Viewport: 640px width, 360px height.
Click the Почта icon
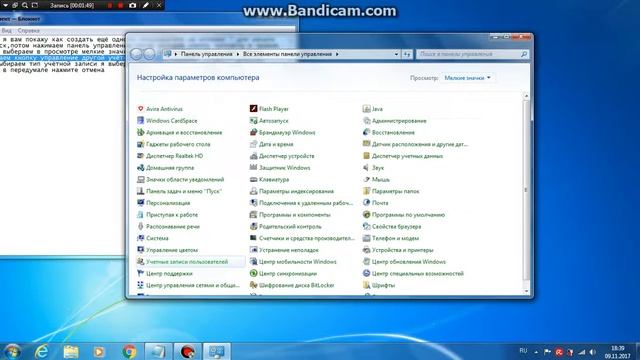(x=367, y=203)
